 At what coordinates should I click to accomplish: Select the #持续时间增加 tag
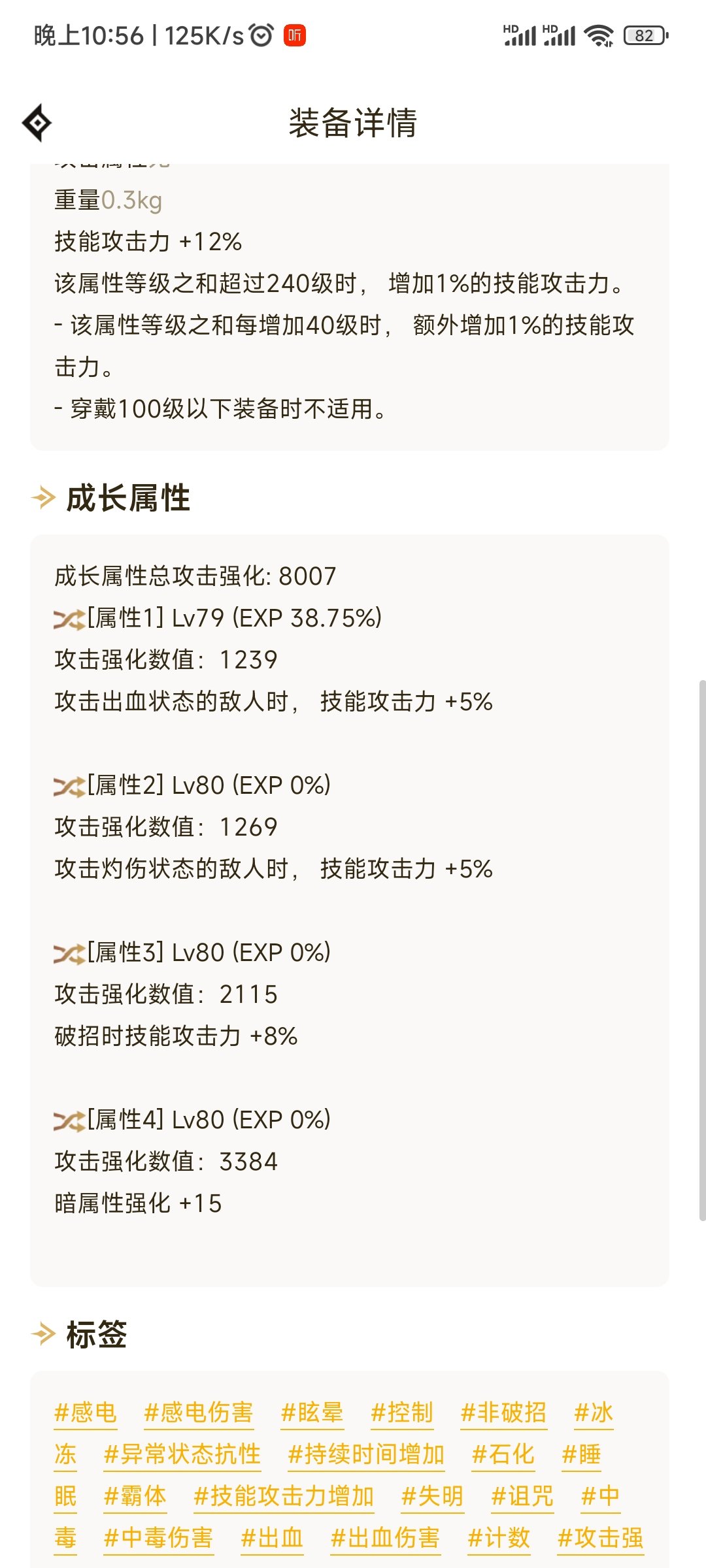(x=367, y=1454)
